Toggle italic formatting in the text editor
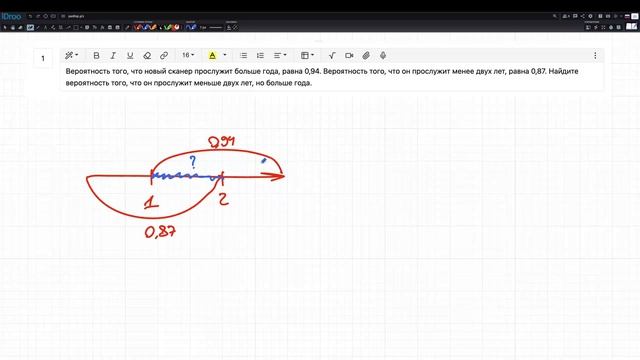The height and width of the screenshot is (360, 640). [x=113, y=56]
